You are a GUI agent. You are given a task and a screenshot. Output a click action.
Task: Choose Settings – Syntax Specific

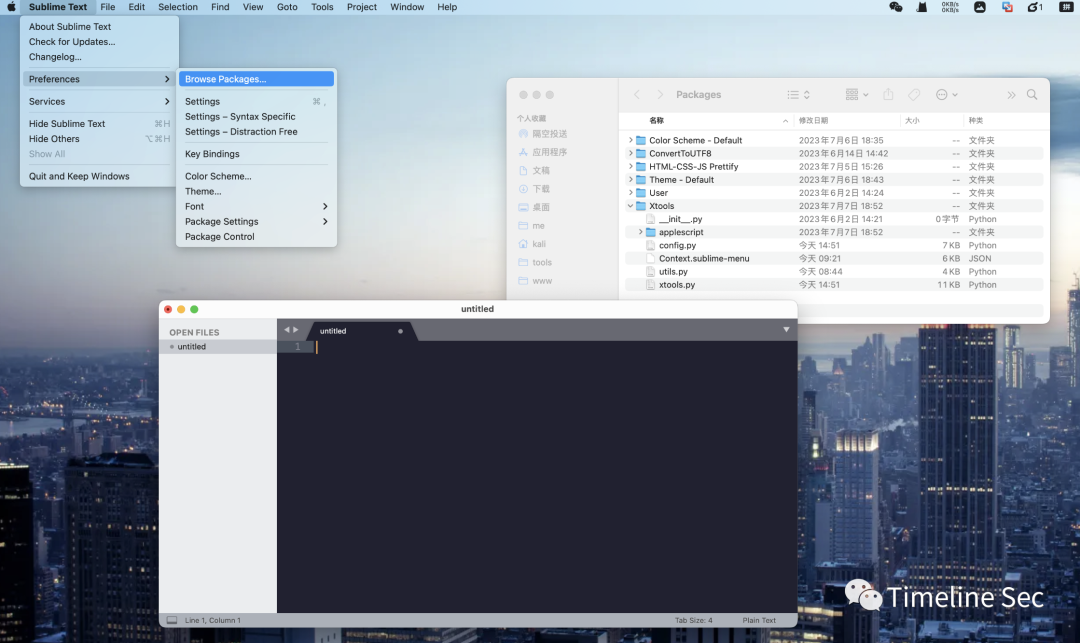pyautogui.click(x=256, y=116)
